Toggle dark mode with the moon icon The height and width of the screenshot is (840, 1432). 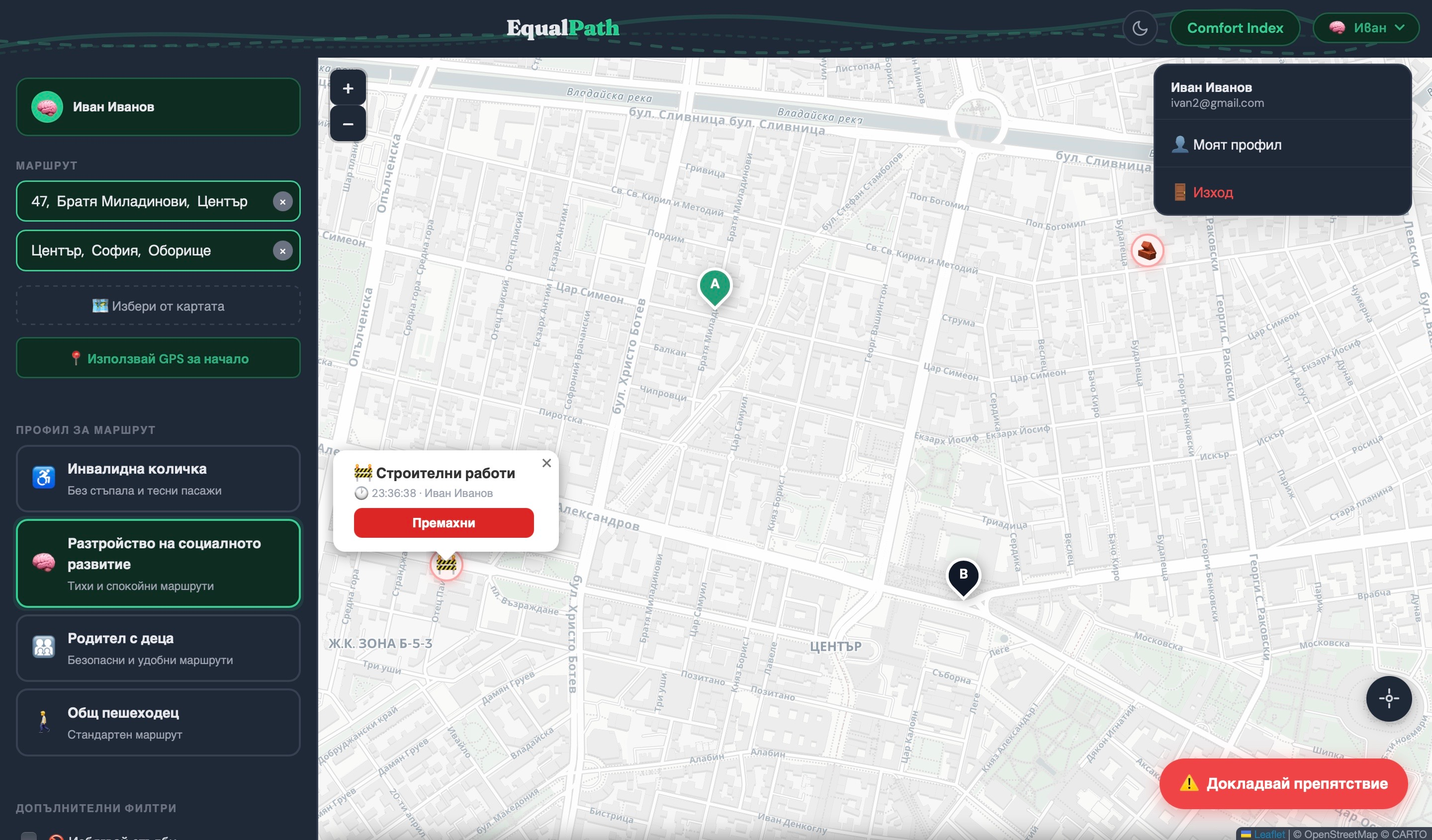point(1139,28)
